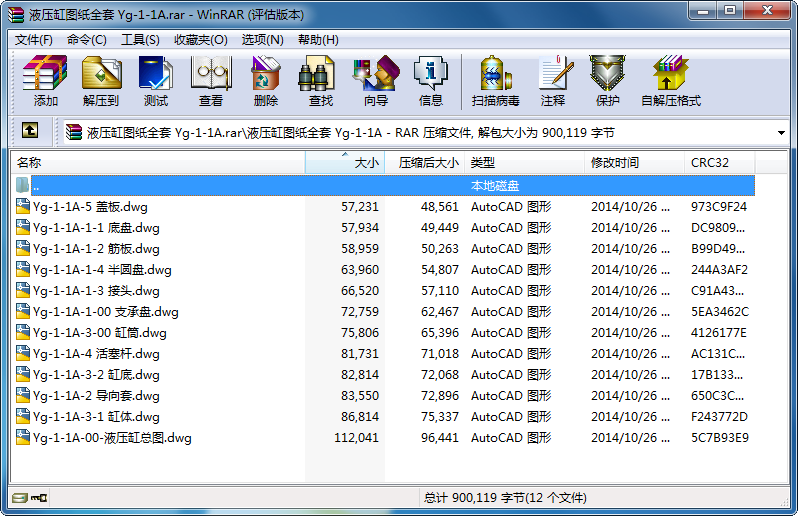Click file icon of Yg-1-1A-00-液压缸总图.dwg

(x=22, y=437)
